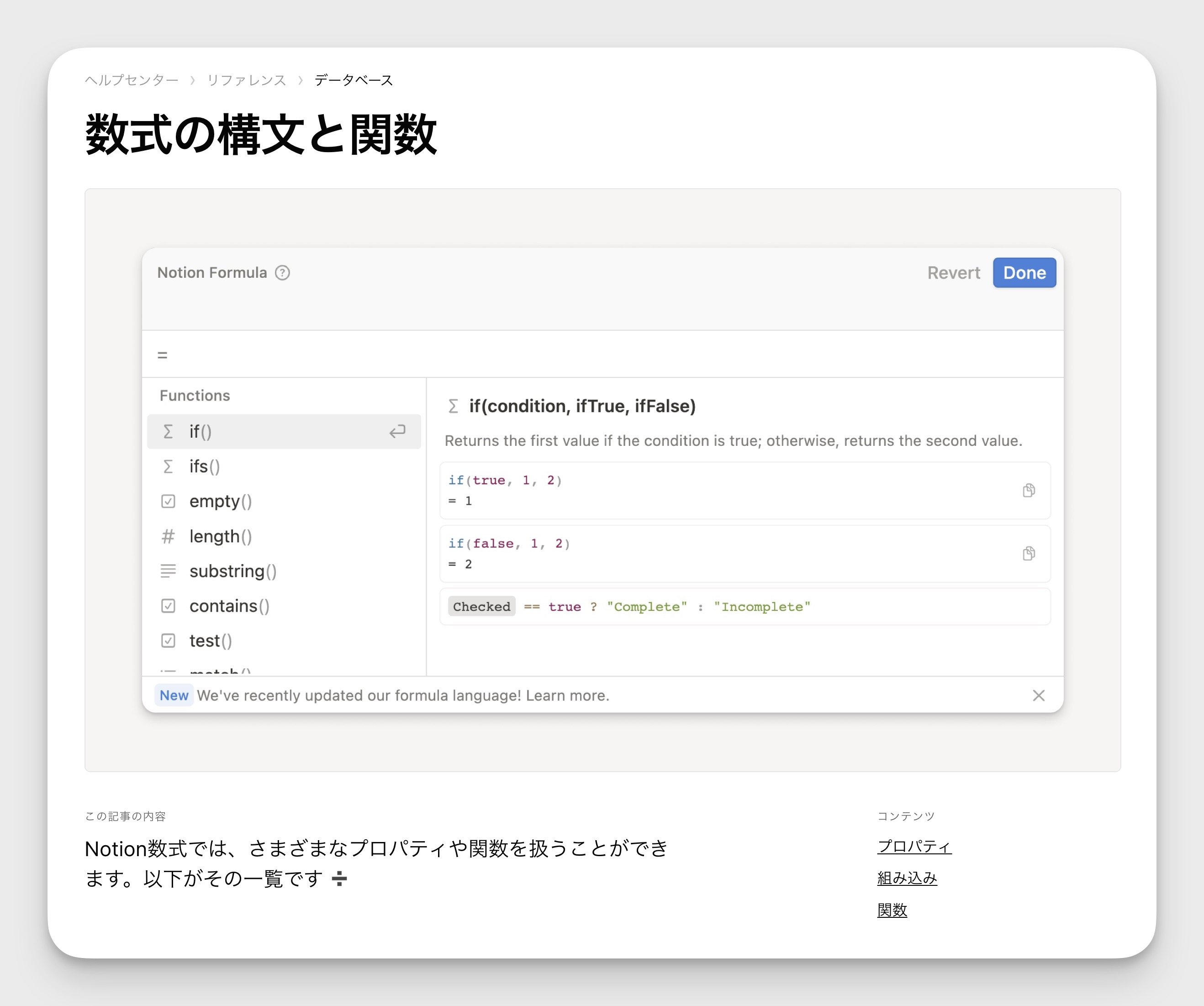
Task: Click the if(true, 1, 2) example code
Action: (x=505, y=480)
